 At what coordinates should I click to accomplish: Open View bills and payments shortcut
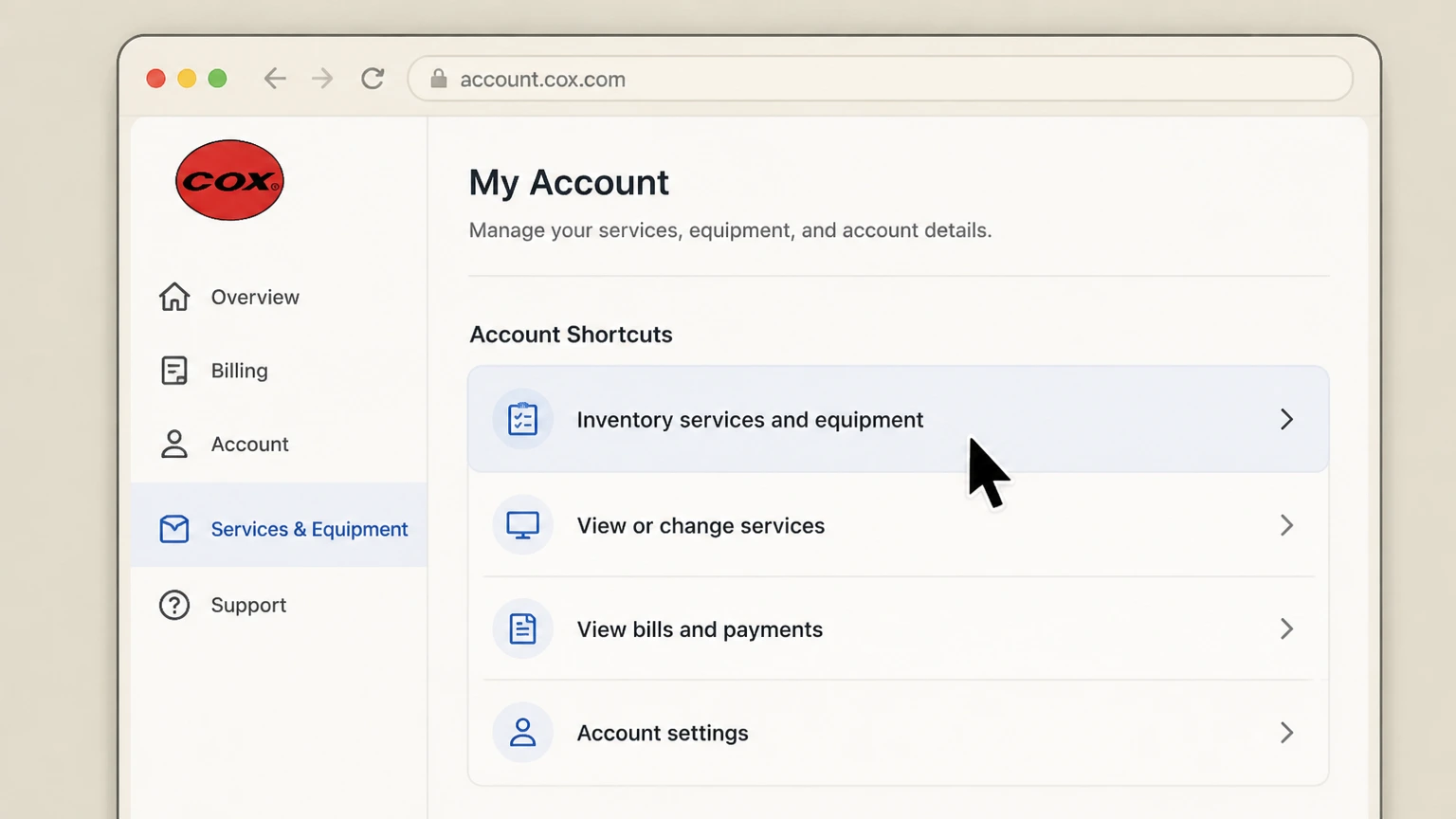pos(899,628)
